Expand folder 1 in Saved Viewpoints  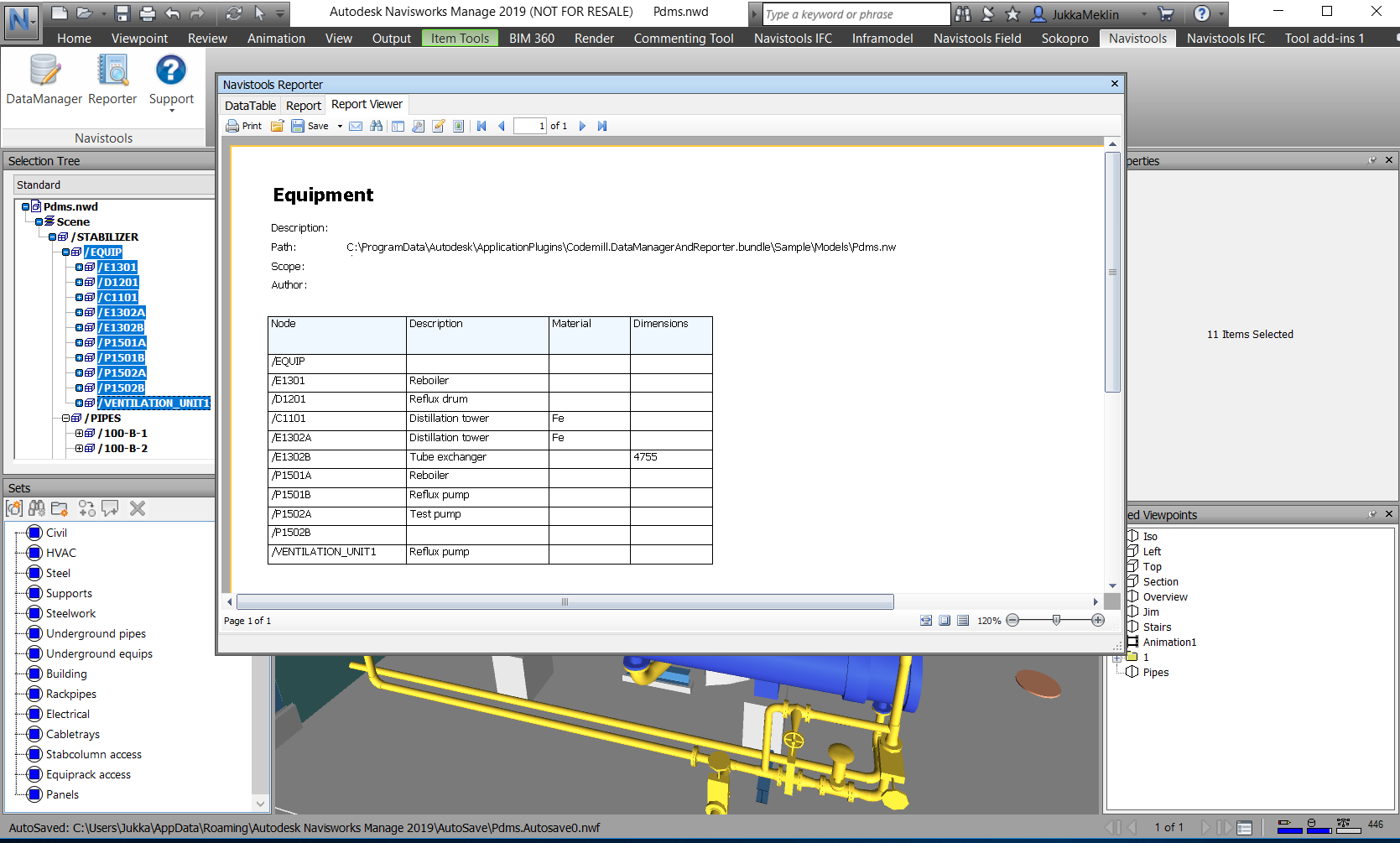pos(1117,658)
